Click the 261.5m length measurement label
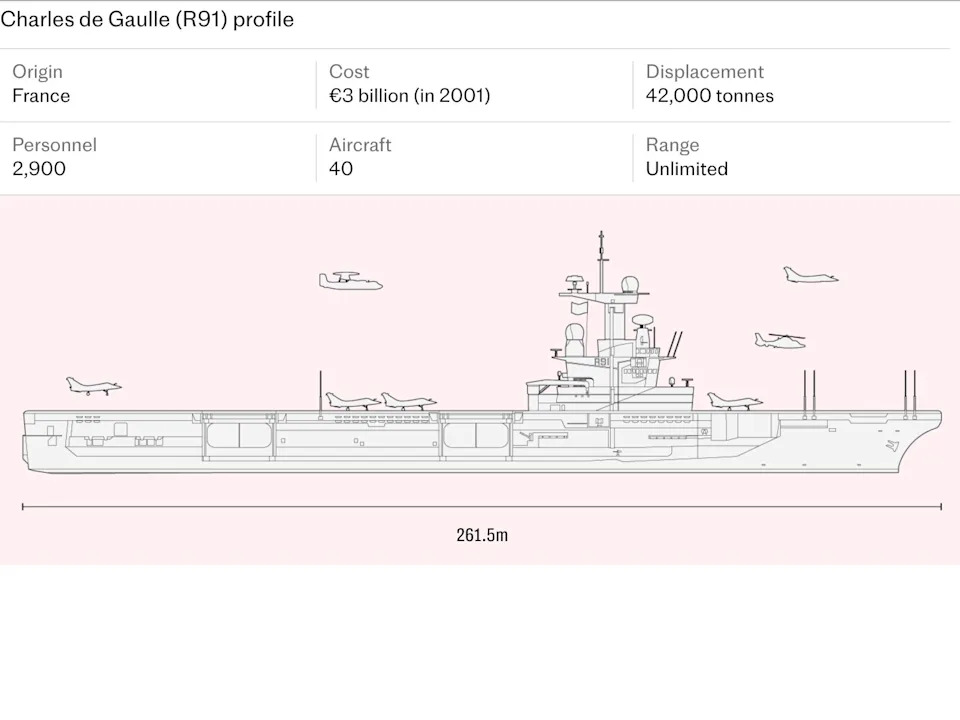This screenshot has width=960, height=720. point(480,535)
